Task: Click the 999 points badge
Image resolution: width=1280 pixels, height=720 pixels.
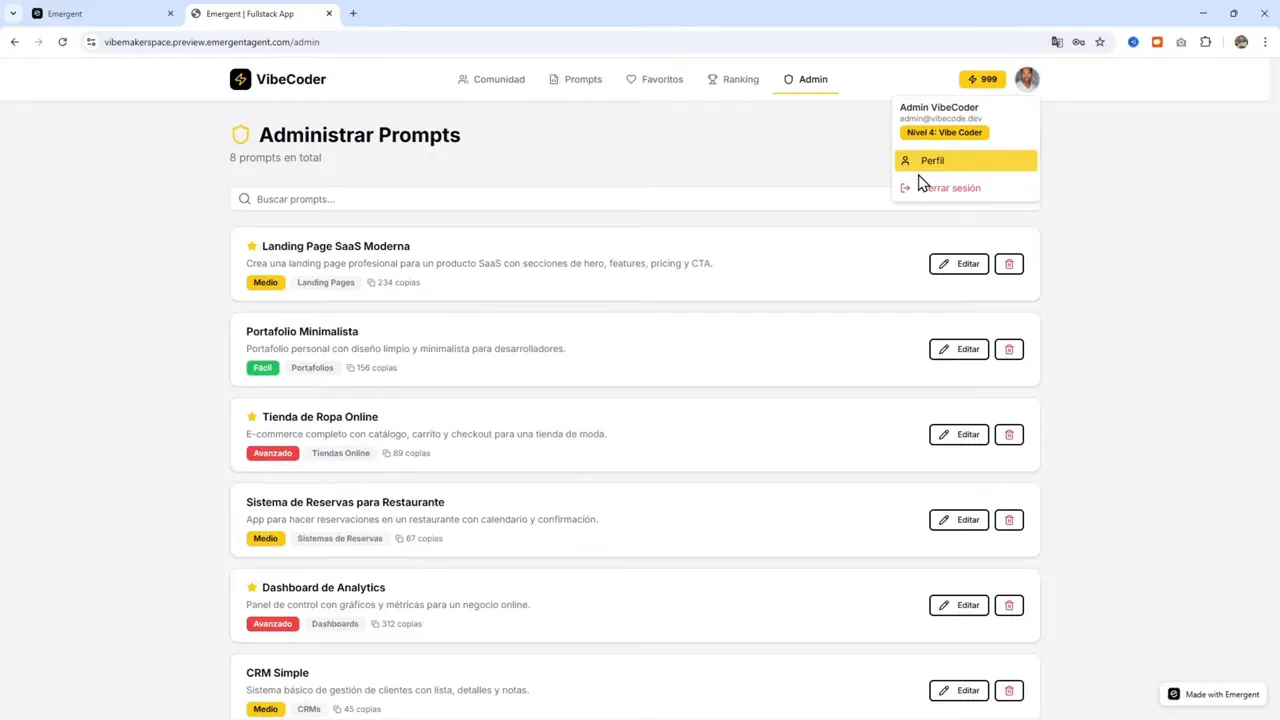Action: 982,79
